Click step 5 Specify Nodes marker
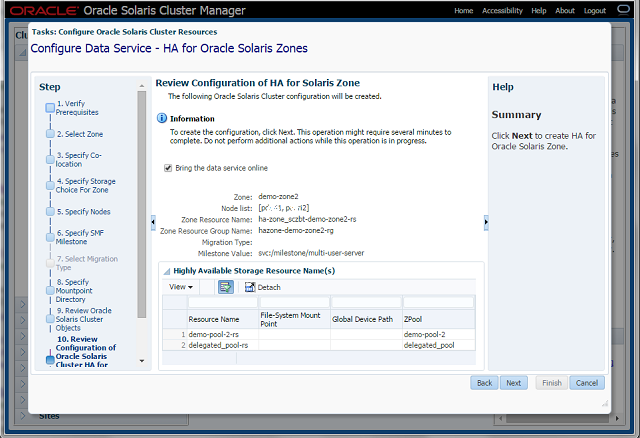The width and height of the screenshot is (640, 438). tap(50, 211)
